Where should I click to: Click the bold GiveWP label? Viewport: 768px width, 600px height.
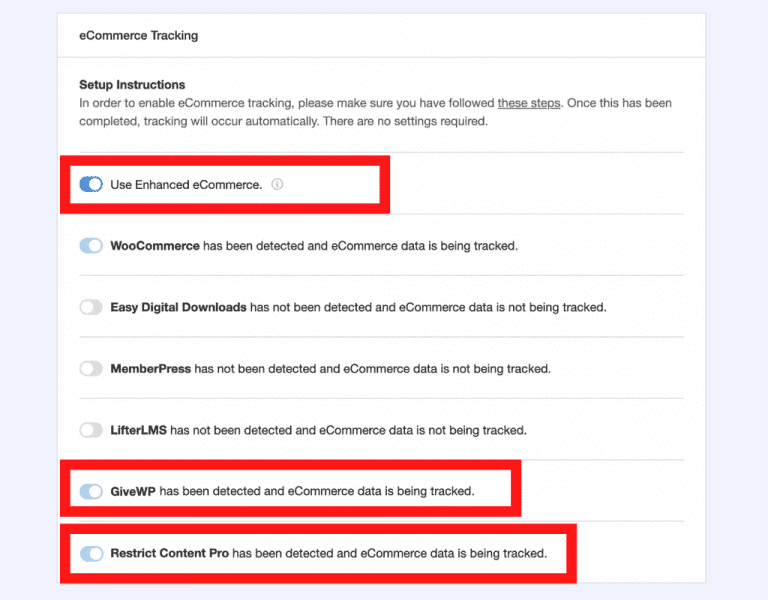[133, 491]
